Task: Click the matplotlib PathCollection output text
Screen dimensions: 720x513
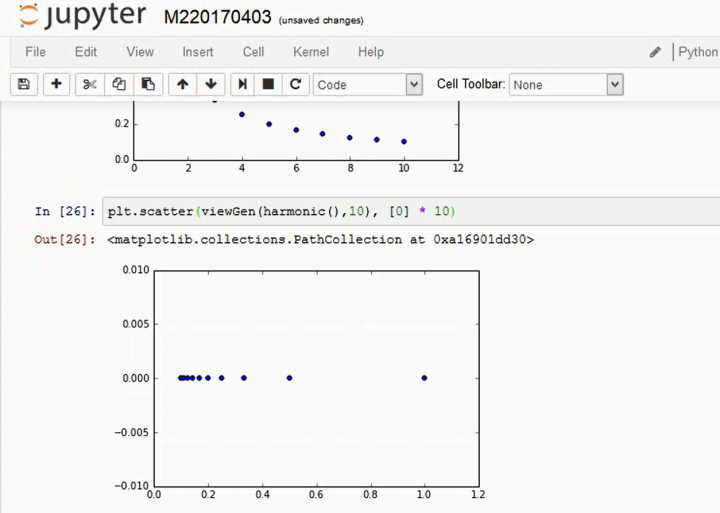Action: (321, 239)
